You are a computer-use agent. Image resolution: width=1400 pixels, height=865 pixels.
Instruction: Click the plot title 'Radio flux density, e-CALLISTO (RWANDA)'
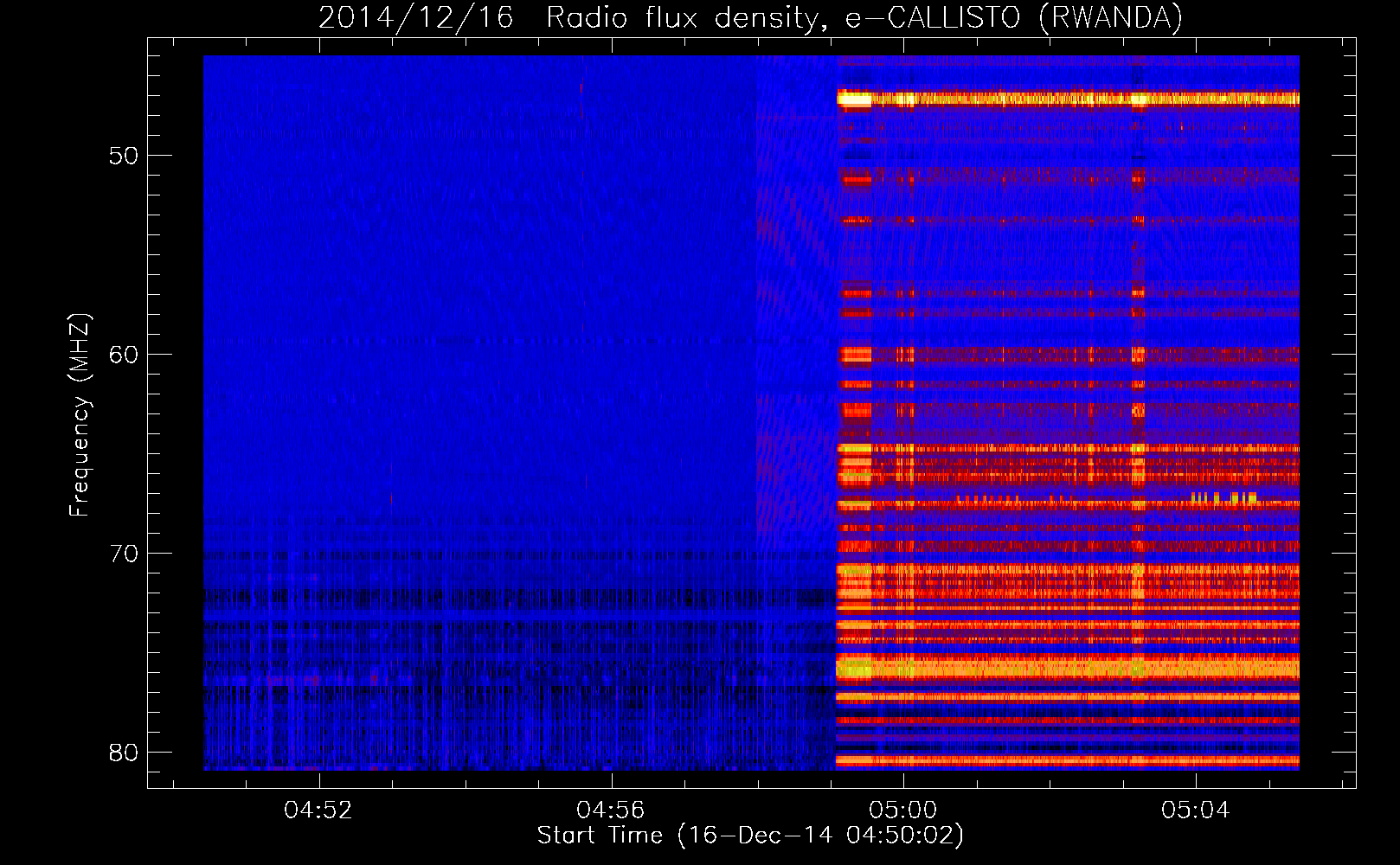click(x=864, y=17)
